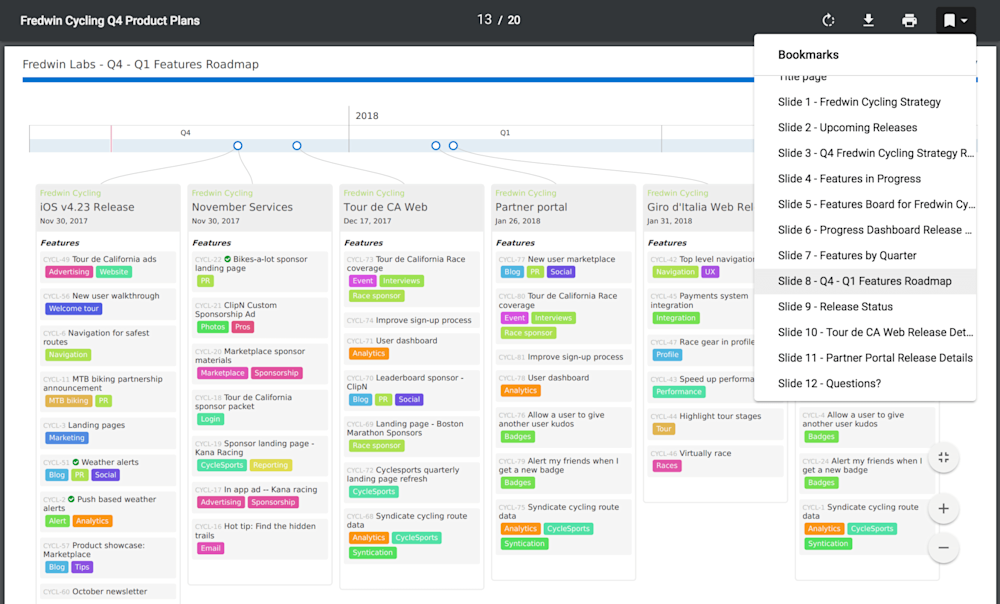Open the bookmark dropdown caret
Screen dimensions: 1000x604
click(x=964, y=19)
